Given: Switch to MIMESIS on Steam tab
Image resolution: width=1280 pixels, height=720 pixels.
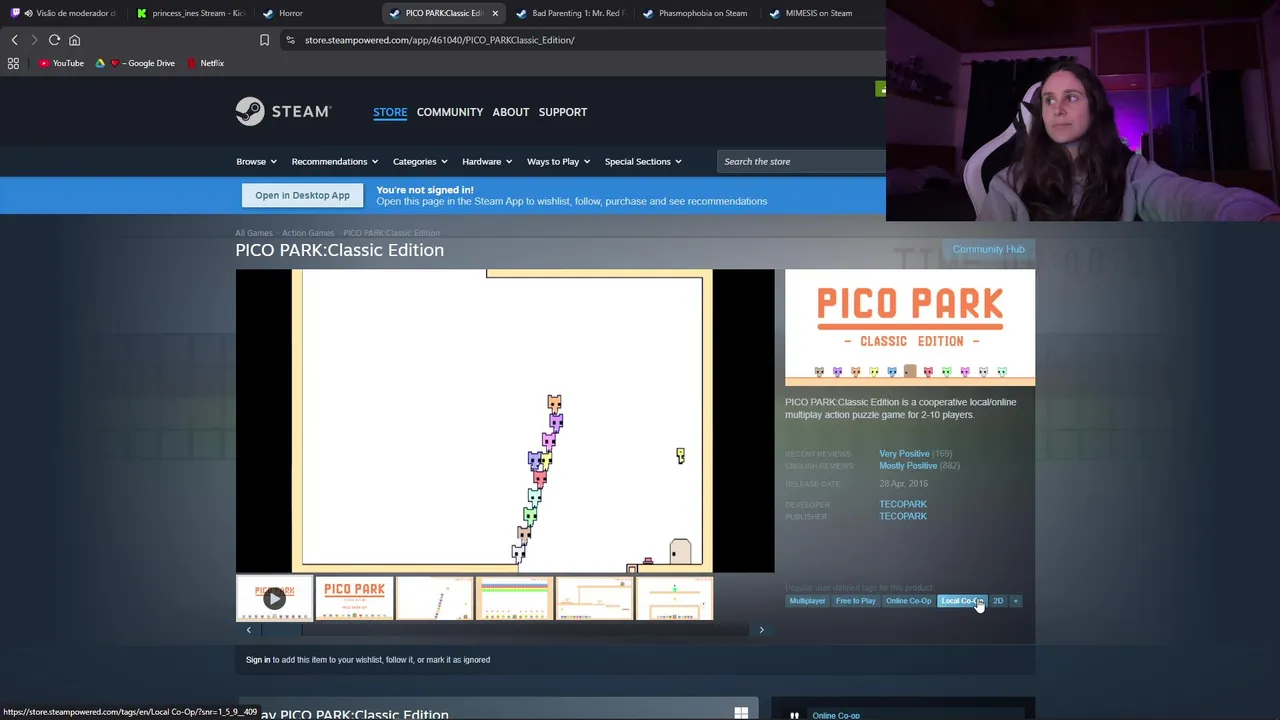Looking at the screenshot, I should coord(818,13).
